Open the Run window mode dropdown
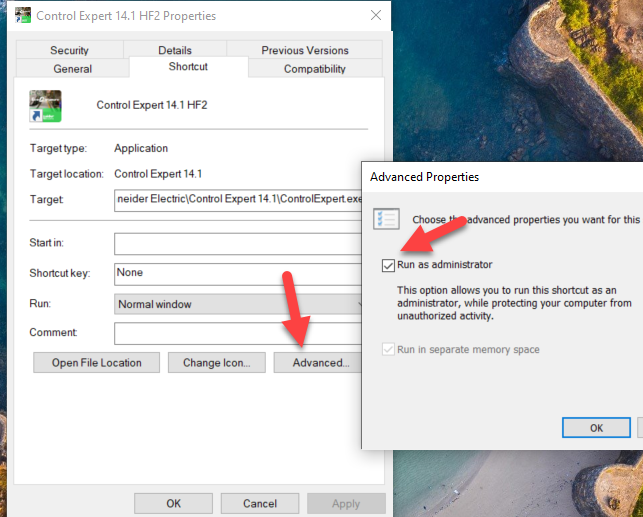 [238, 304]
